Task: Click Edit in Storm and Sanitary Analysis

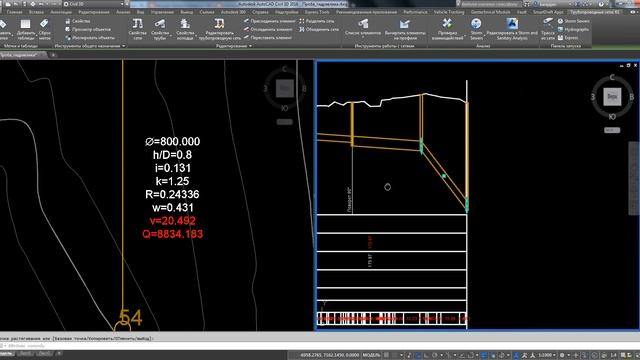Action: (x=512, y=29)
